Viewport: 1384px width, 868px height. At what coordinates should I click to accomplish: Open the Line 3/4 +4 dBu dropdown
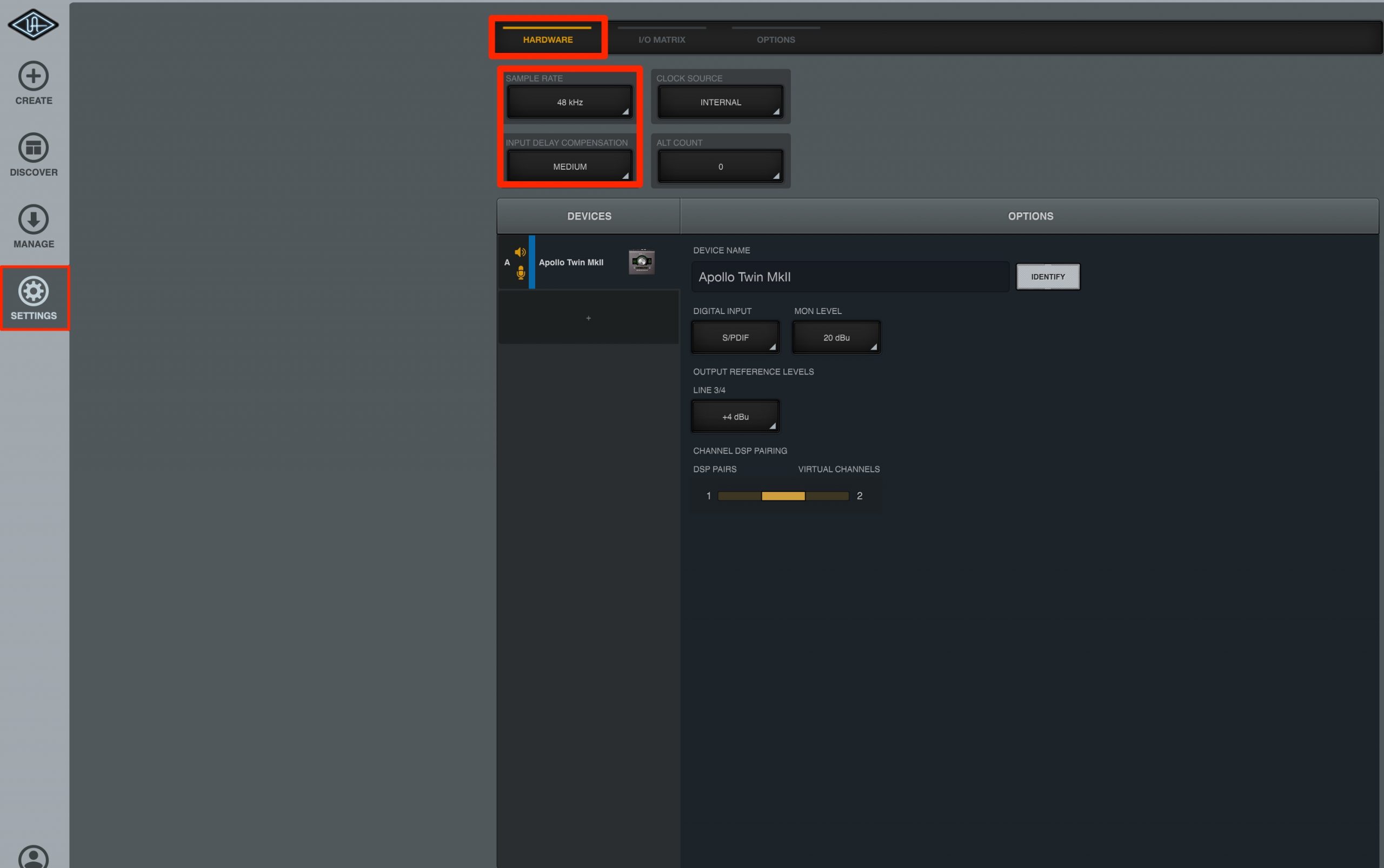735,417
